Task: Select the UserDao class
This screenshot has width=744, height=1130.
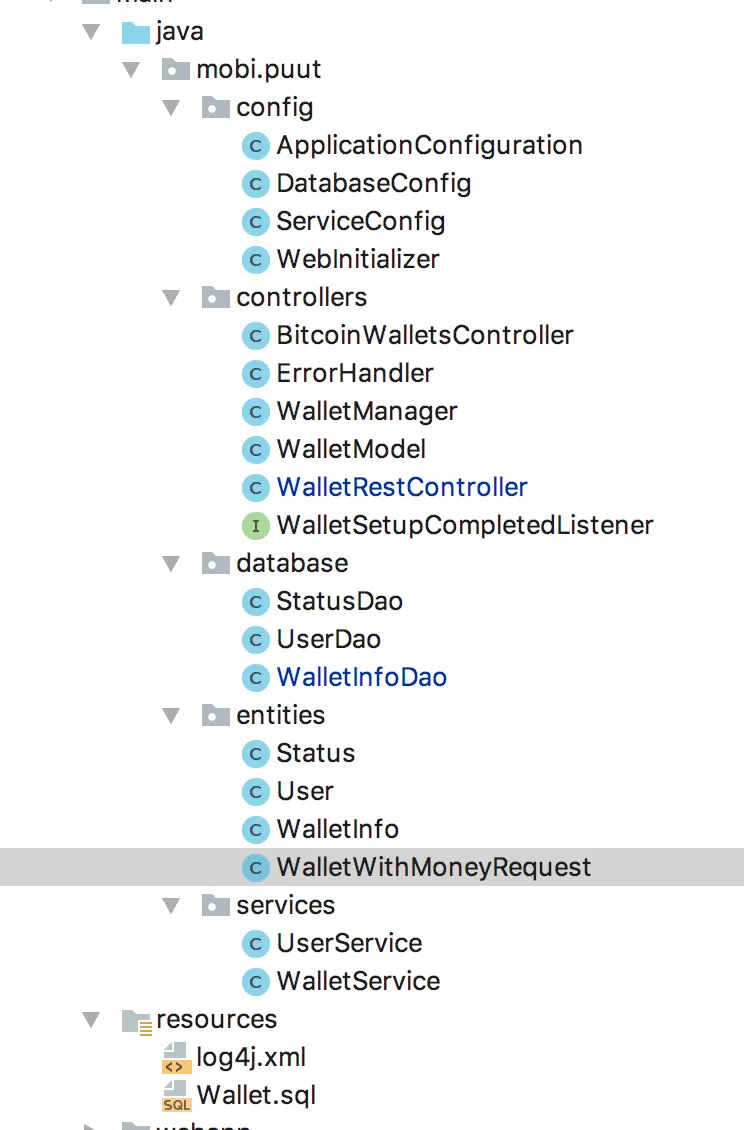Action: point(328,639)
